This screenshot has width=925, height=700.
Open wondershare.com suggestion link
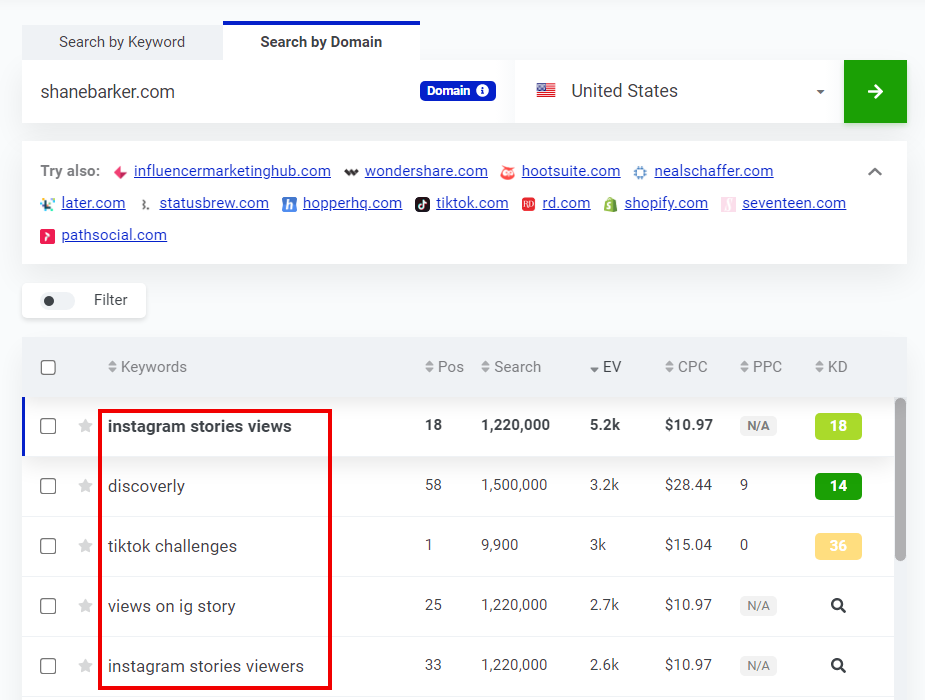click(x=426, y=171)
